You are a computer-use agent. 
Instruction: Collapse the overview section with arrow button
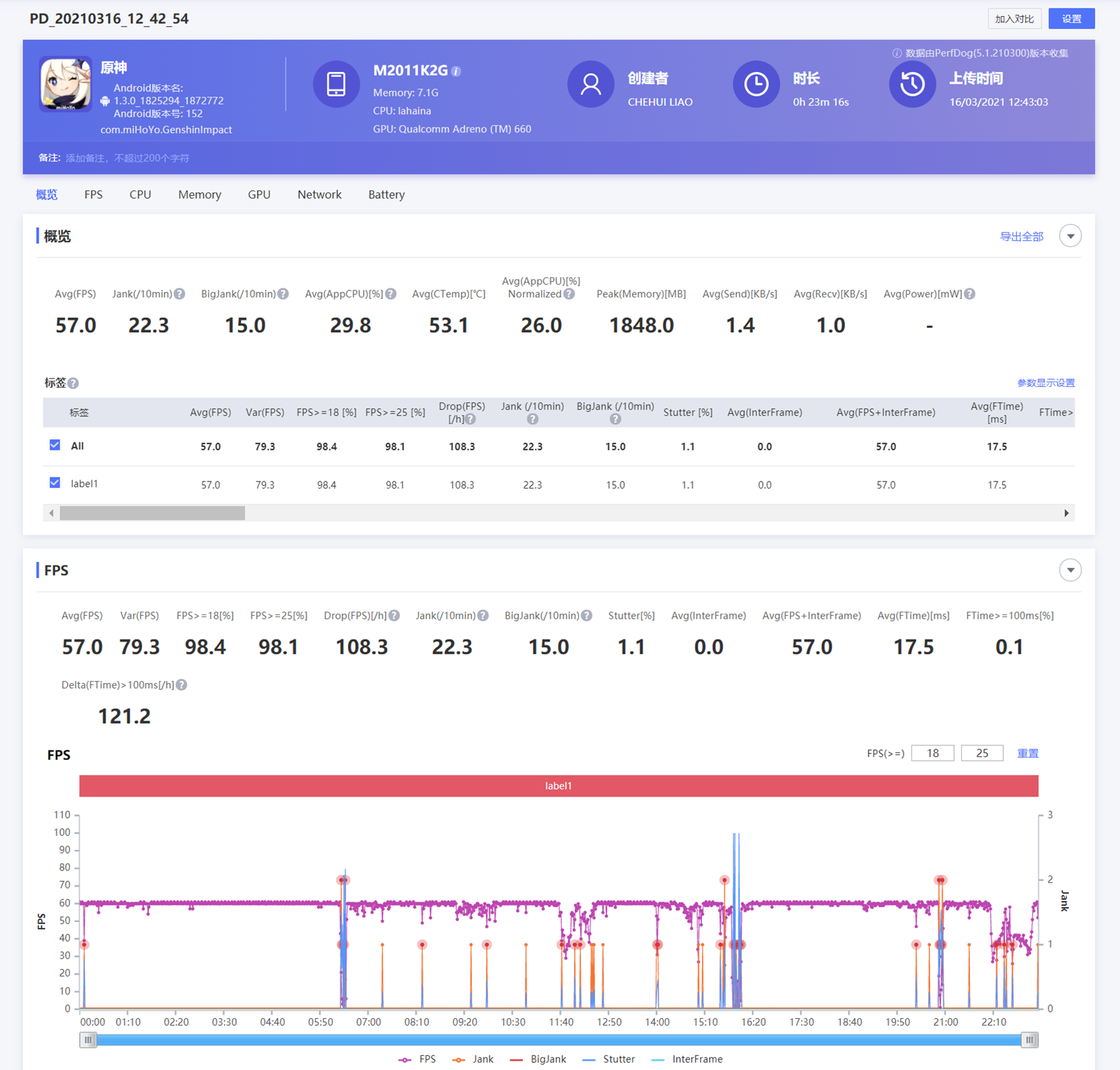(x=1070, y=237)
